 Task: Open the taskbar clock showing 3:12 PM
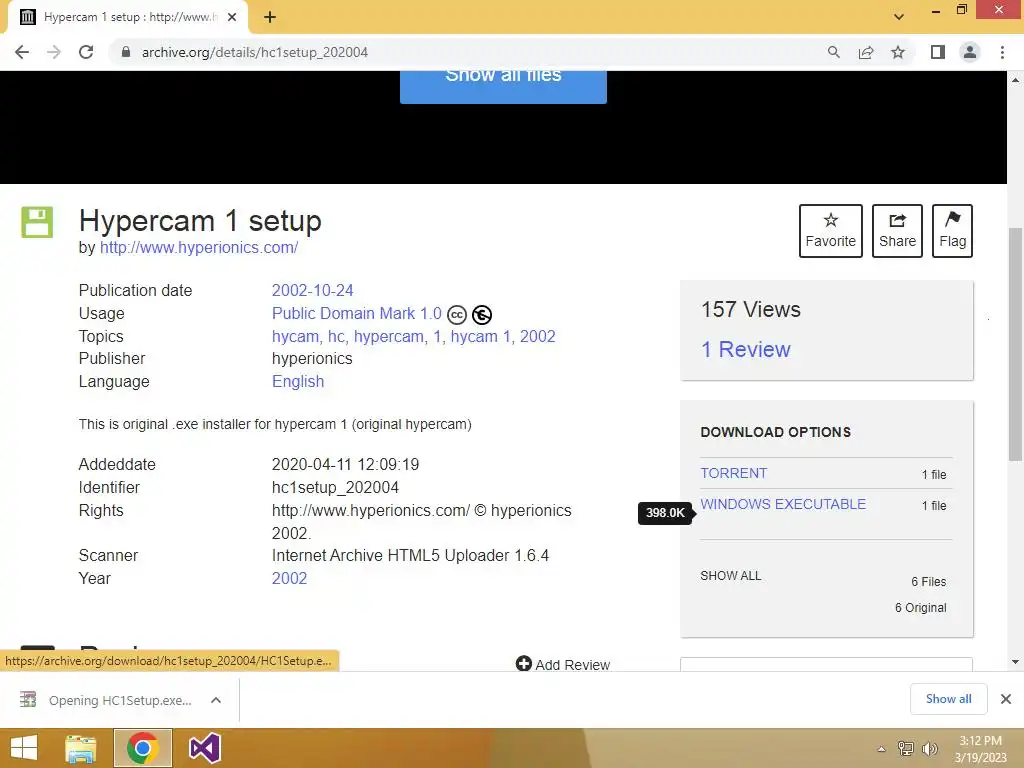[980, 749]
